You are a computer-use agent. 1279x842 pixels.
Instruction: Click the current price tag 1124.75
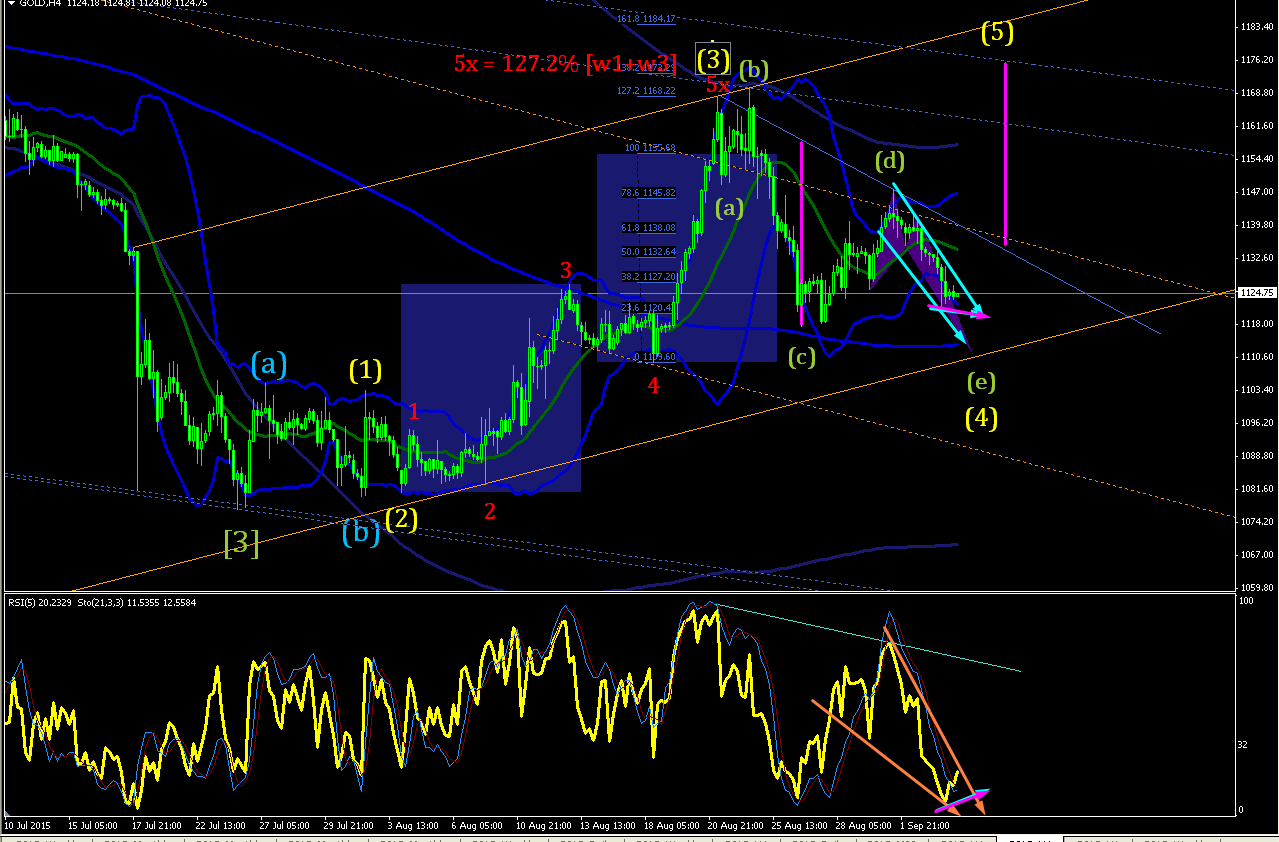[1256, 293]
